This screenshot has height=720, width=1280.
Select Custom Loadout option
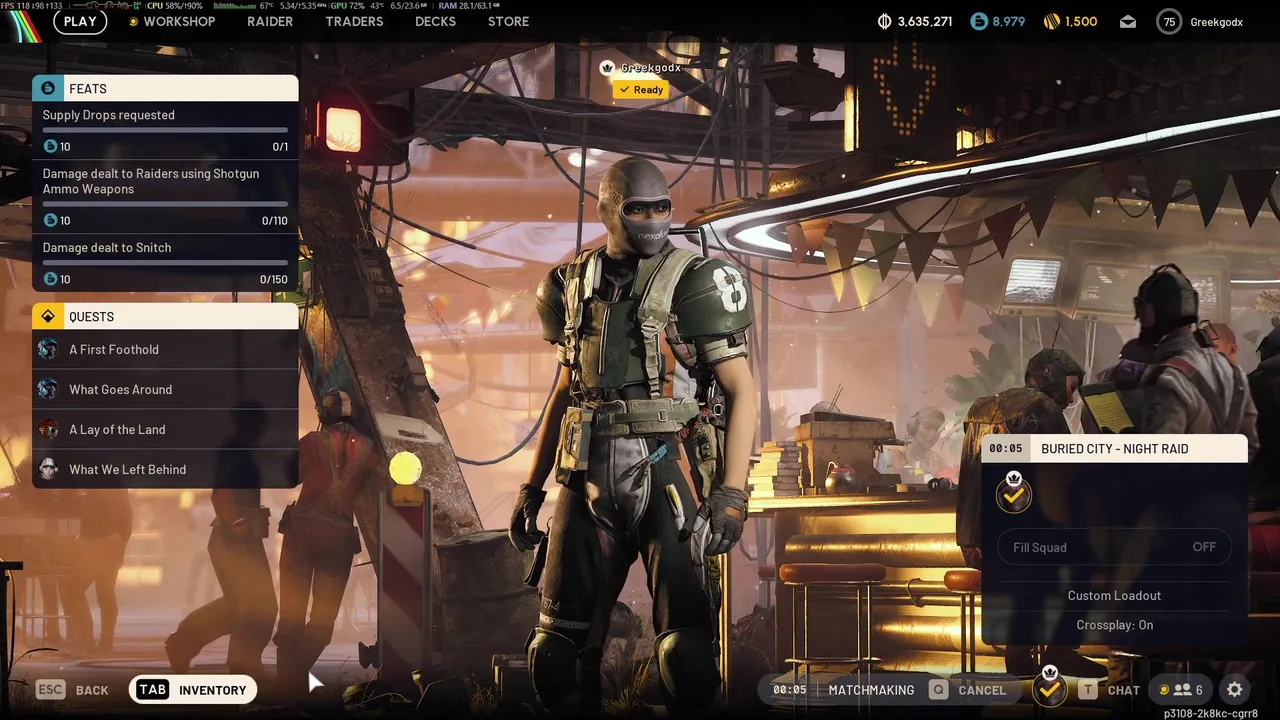click(x=1114, y=595)
